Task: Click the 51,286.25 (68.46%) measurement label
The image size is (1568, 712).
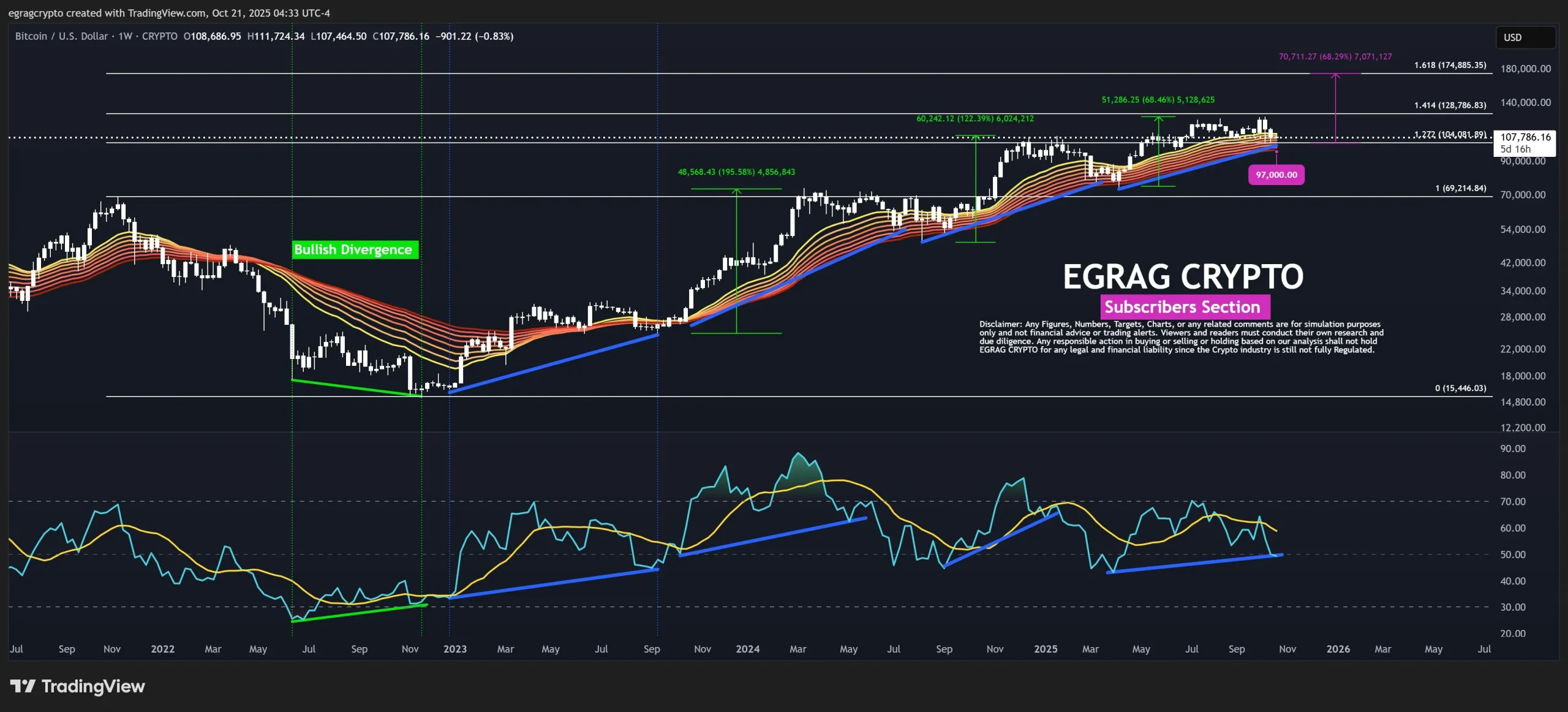Action: click(x=1158, y=100)
